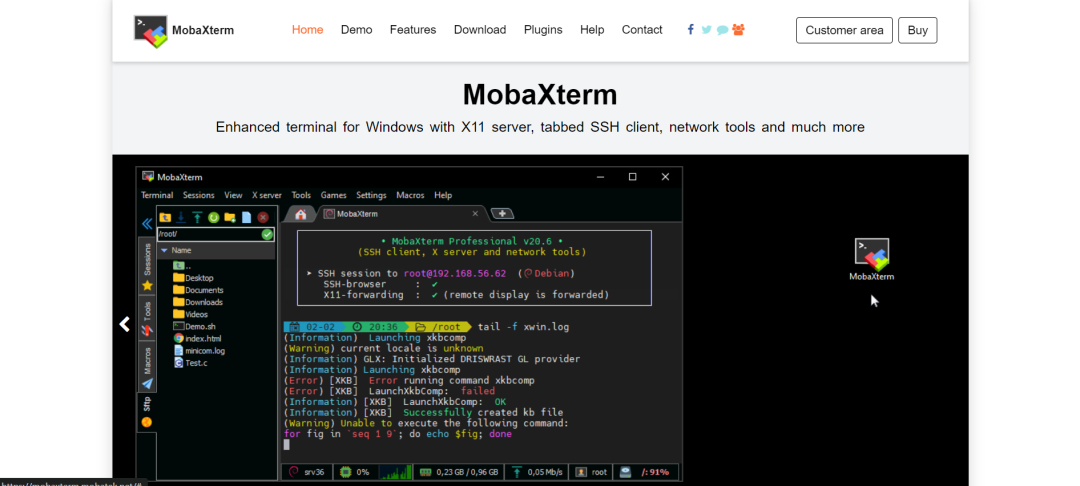Image resolution: width=1080 pixels, height=486 pixels.
Task: Select the Videos folder
Action: tap(191, 315)
